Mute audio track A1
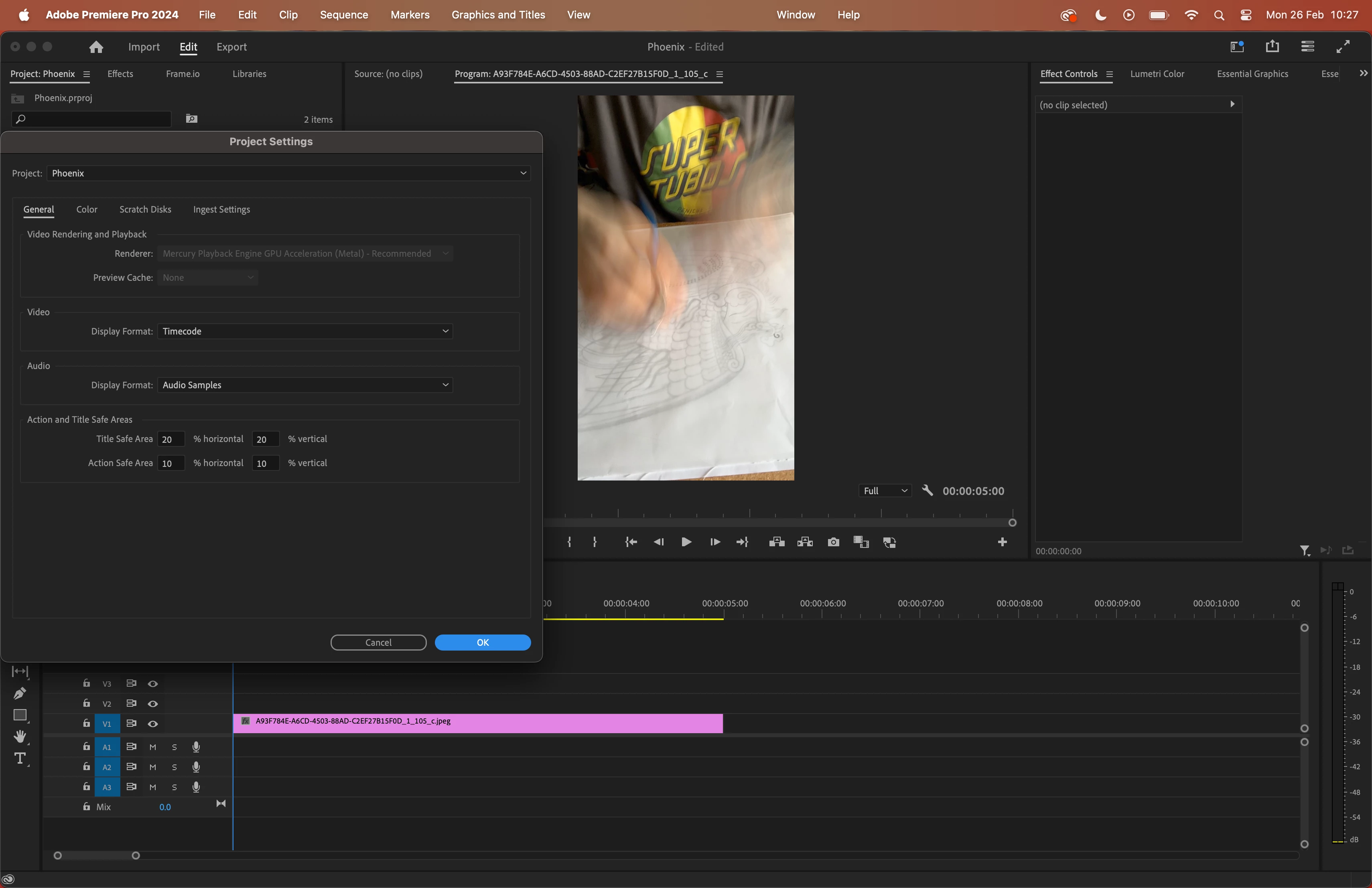This screenshot has height=888, width=1372. (153, 747)
